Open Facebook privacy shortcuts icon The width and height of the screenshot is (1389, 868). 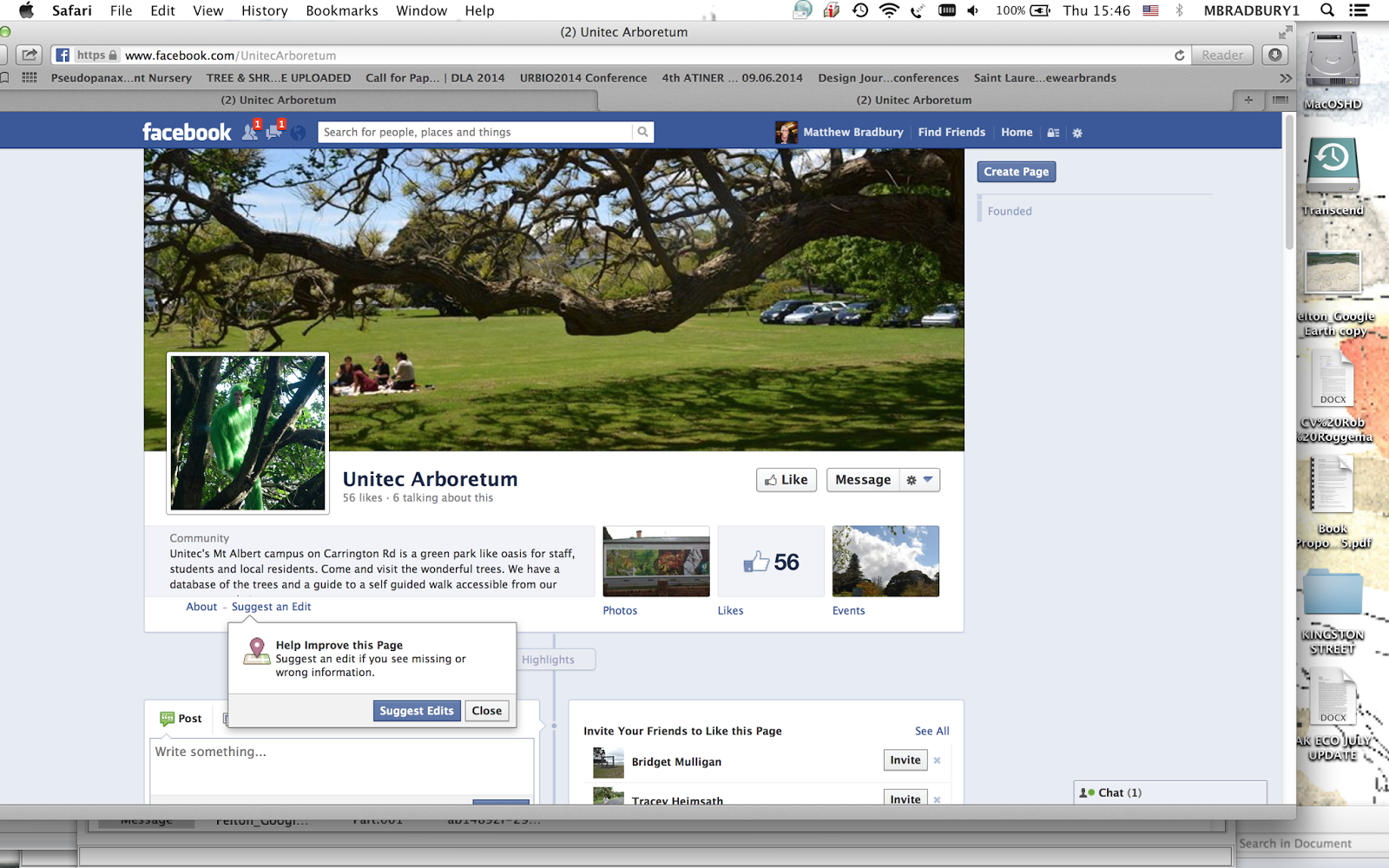(1053, 133)
